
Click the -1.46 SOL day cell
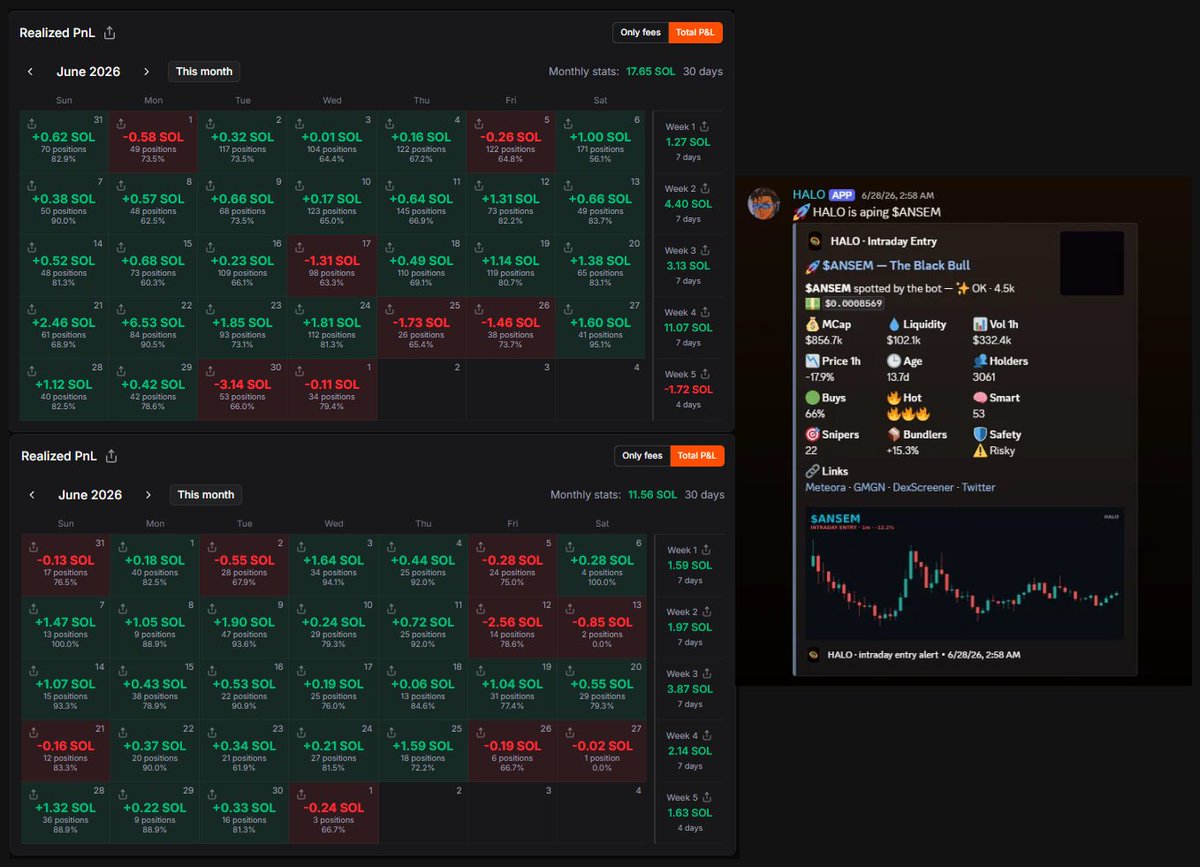point(511,328)
